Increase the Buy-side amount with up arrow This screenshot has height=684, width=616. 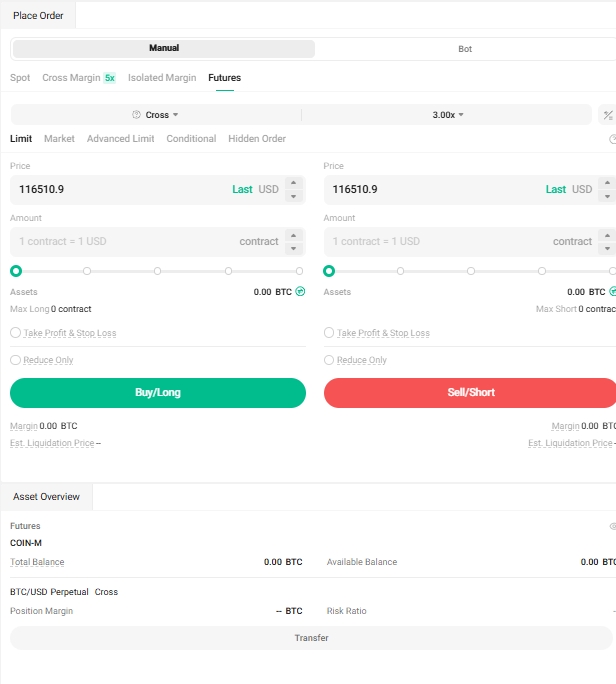293,235
